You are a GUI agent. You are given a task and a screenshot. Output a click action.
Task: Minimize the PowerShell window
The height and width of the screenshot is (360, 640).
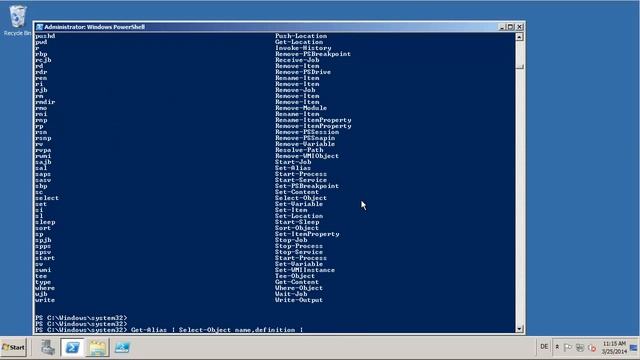[502, 27]
